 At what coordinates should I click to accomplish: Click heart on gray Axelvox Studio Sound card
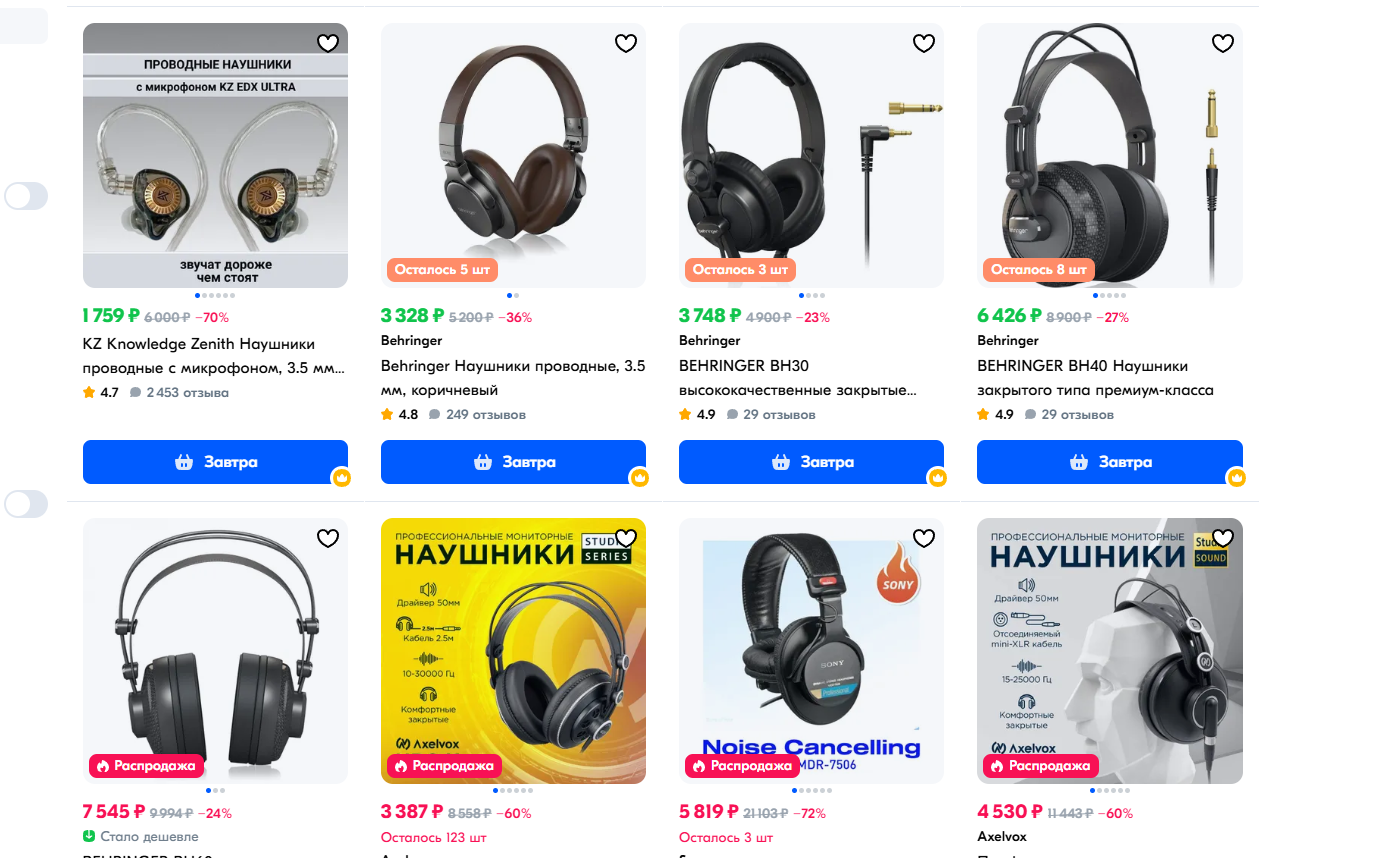[x=1223, y=539]
